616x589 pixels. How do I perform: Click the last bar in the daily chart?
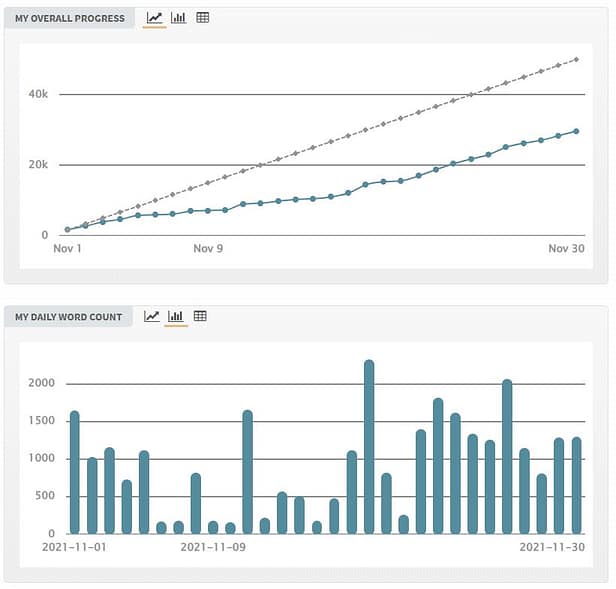pos(576,485)
